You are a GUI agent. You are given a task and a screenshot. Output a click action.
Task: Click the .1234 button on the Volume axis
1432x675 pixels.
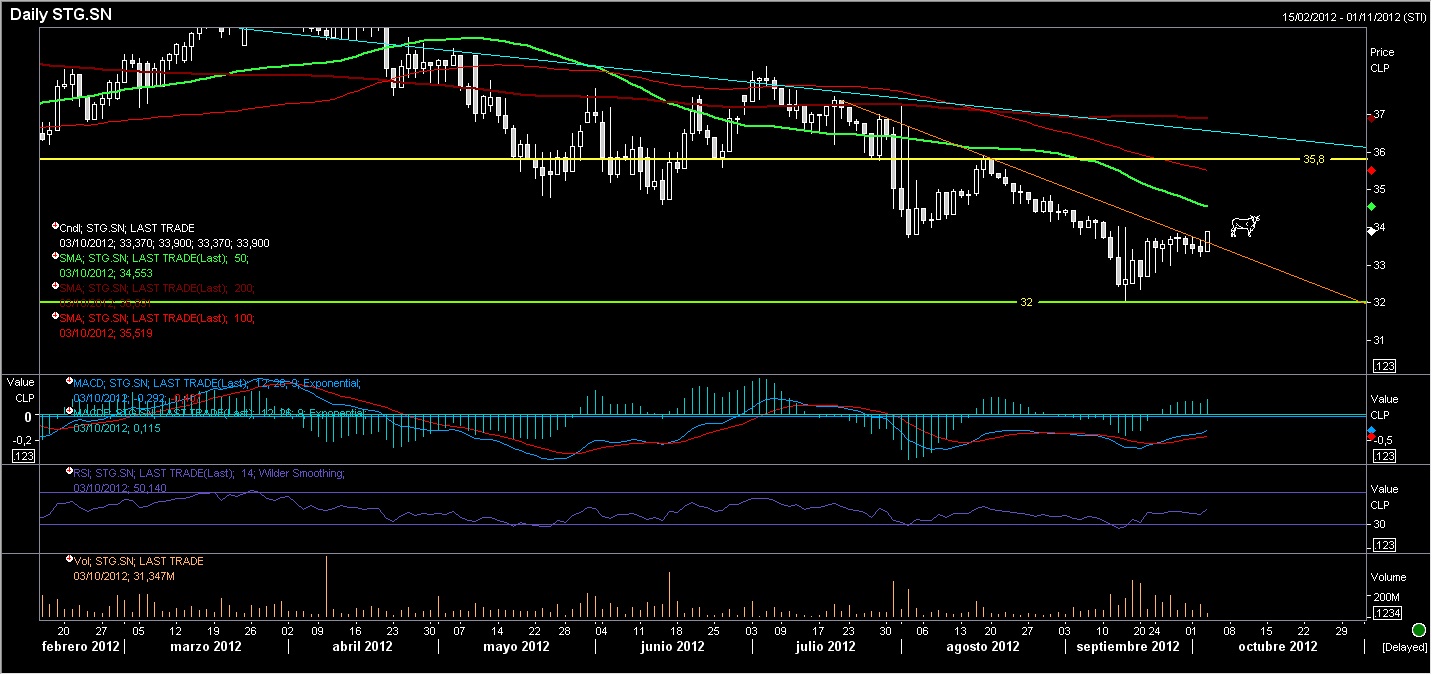click(1388, 613)
